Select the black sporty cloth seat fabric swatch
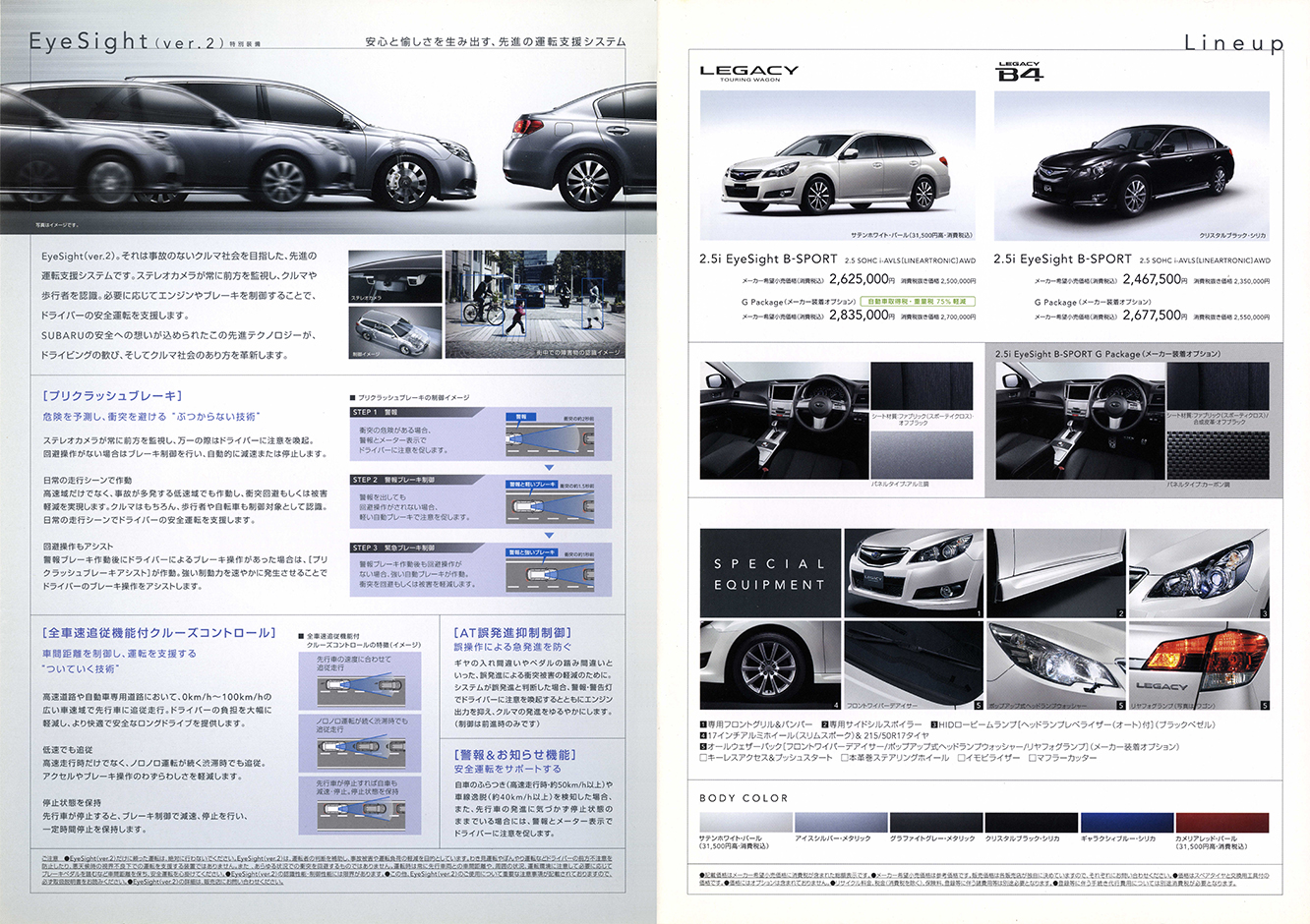 click(922, 386)
